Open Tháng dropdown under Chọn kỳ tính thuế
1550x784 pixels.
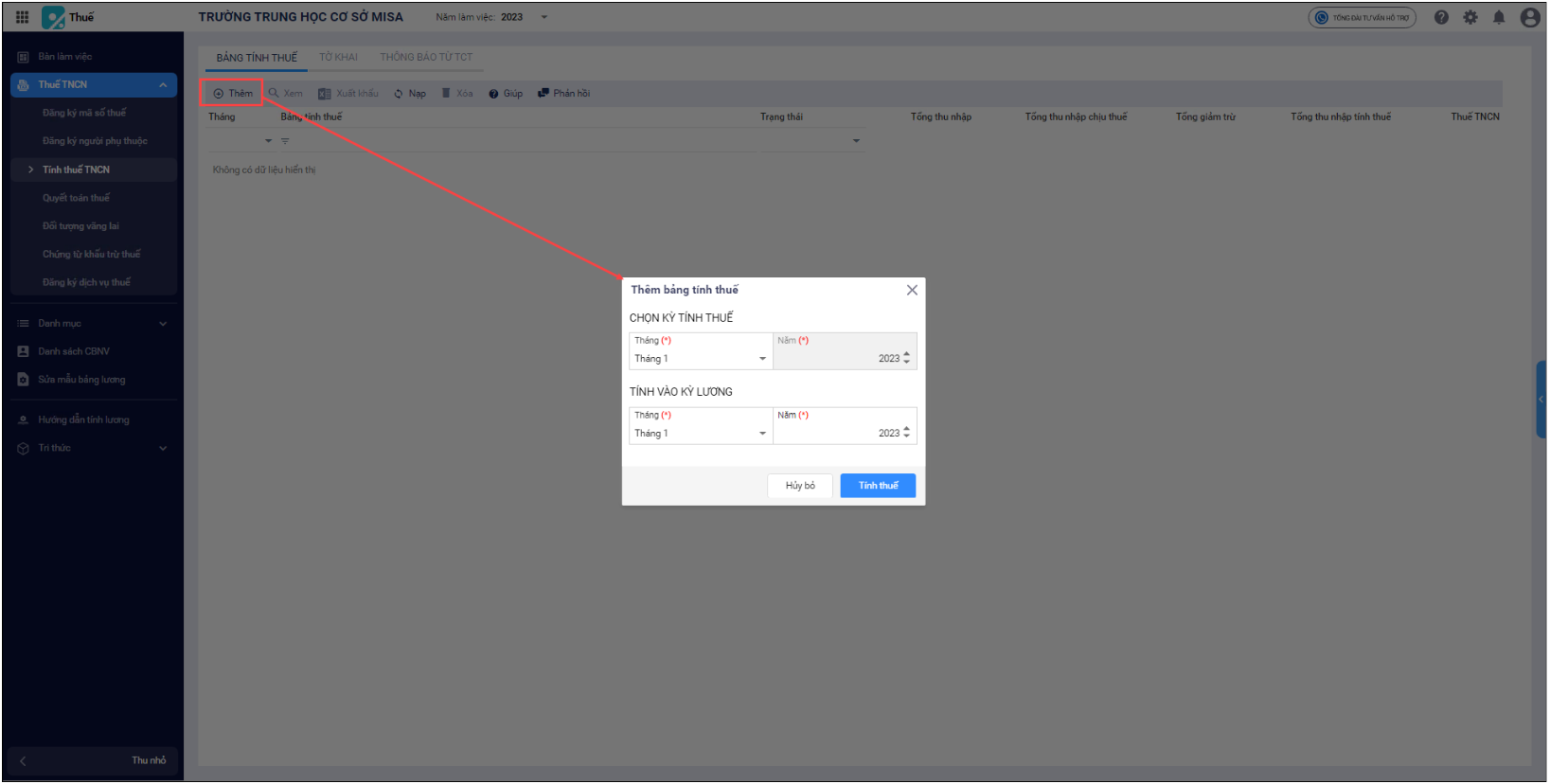pos(701,351)
